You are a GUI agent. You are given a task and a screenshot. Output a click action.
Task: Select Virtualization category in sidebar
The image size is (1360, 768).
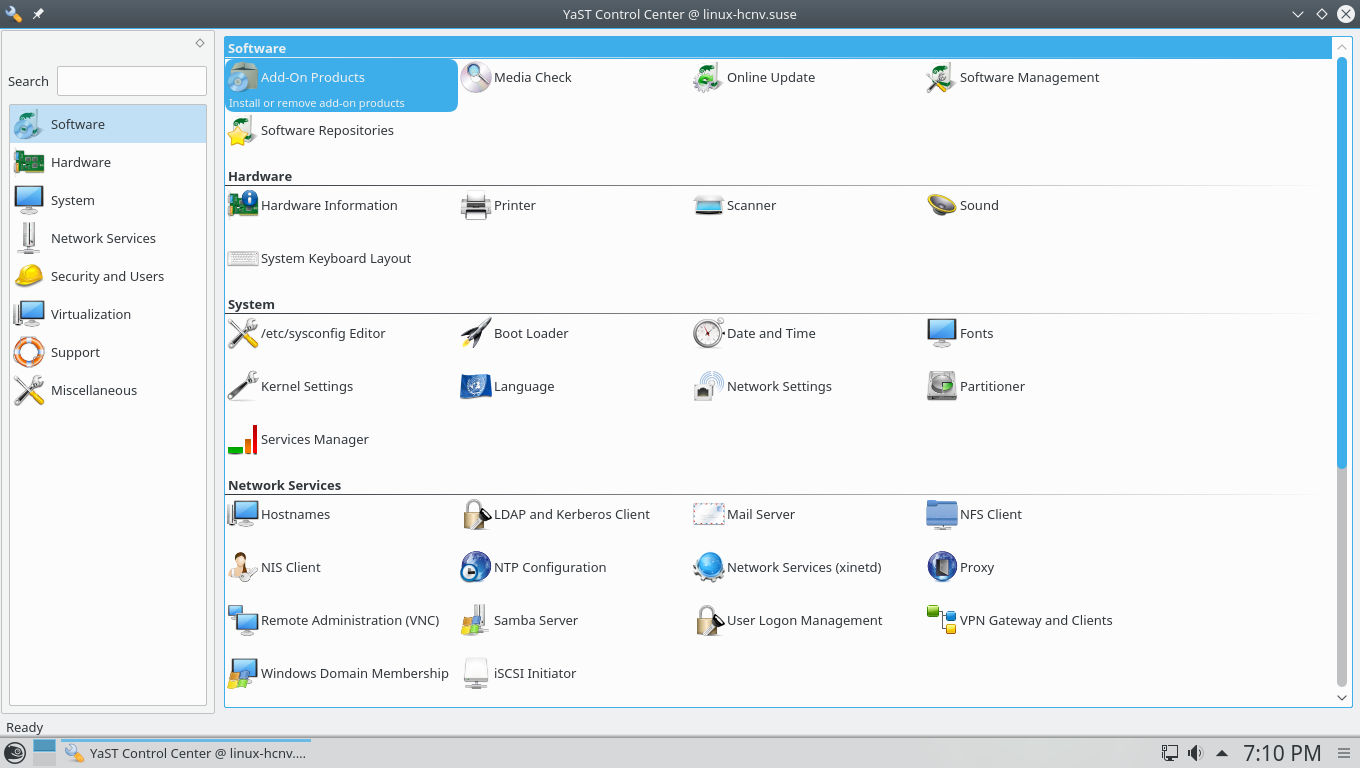click(x=108, y=315)
